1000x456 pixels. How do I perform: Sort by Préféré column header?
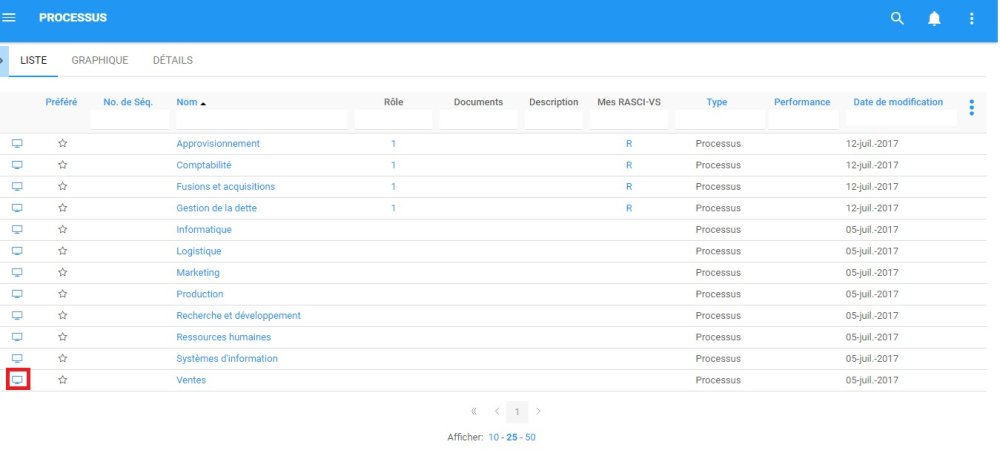click(x=61, y=102)
